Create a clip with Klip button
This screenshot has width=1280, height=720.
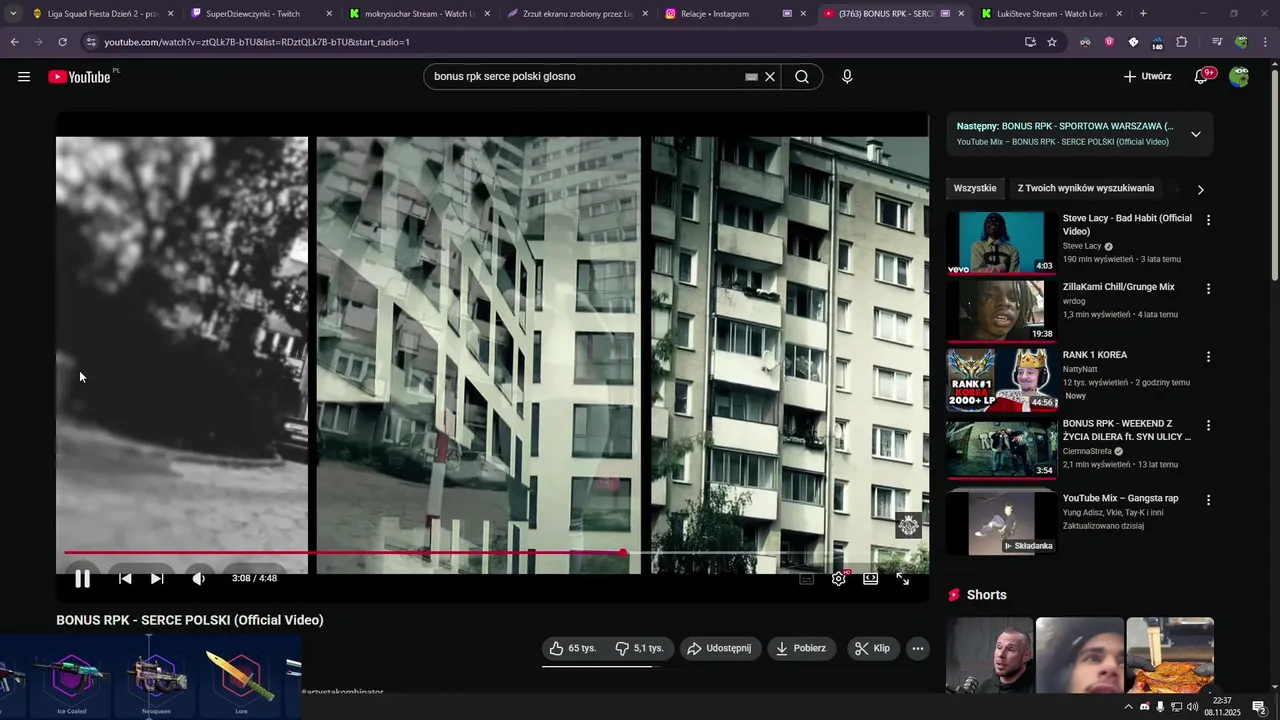click(x=873, y=648)
